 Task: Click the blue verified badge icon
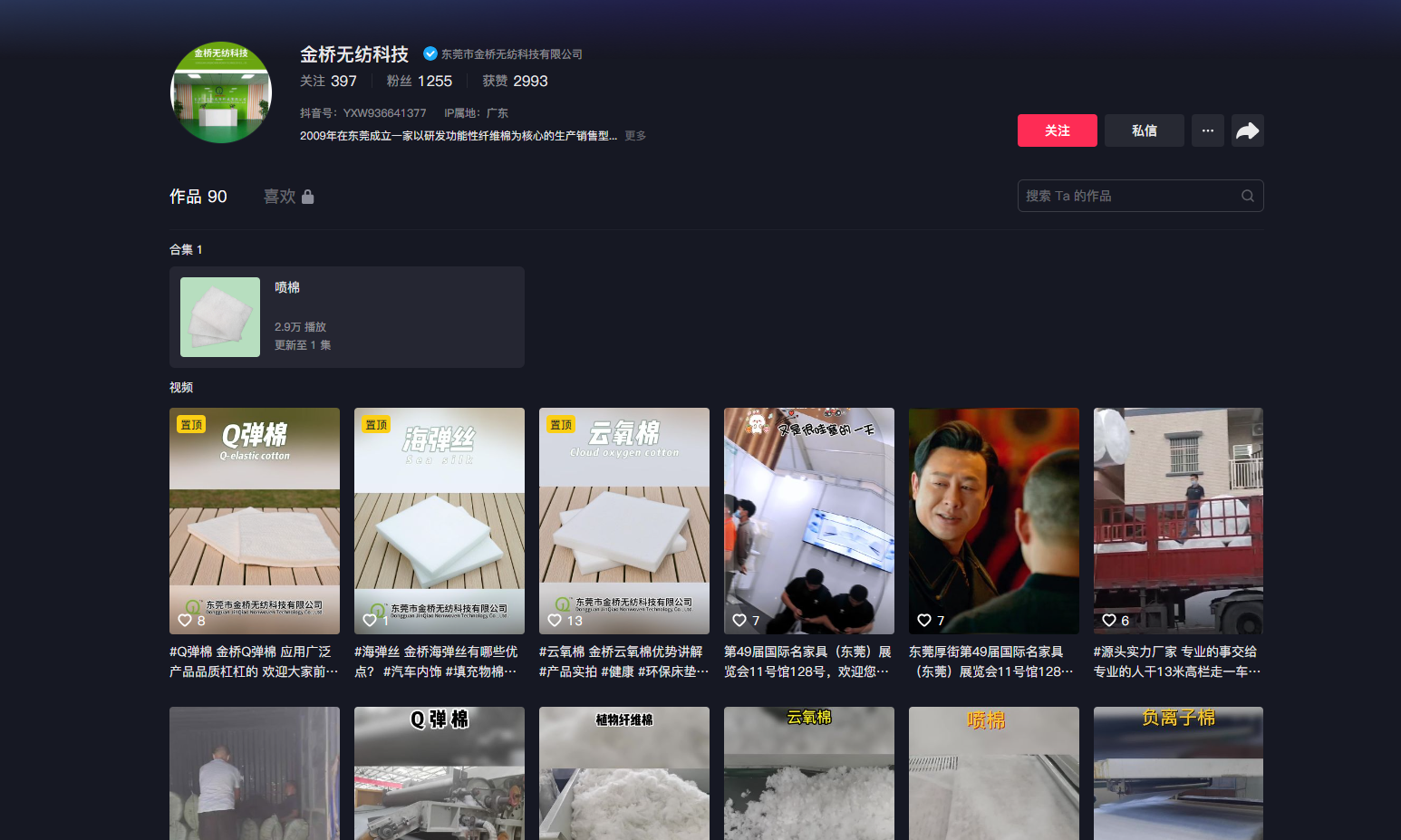[430, 53]
